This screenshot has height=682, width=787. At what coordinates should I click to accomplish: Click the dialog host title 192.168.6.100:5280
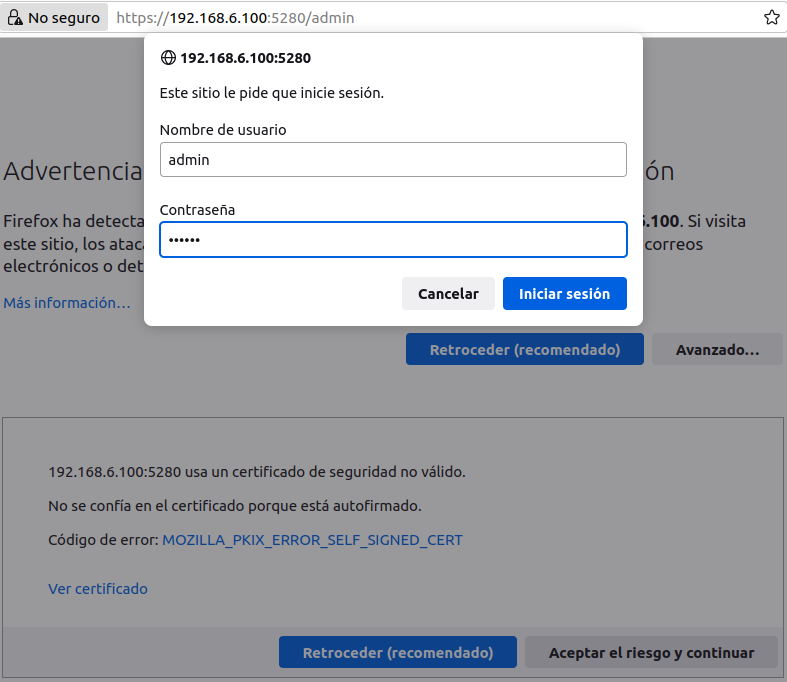[245, 58]
